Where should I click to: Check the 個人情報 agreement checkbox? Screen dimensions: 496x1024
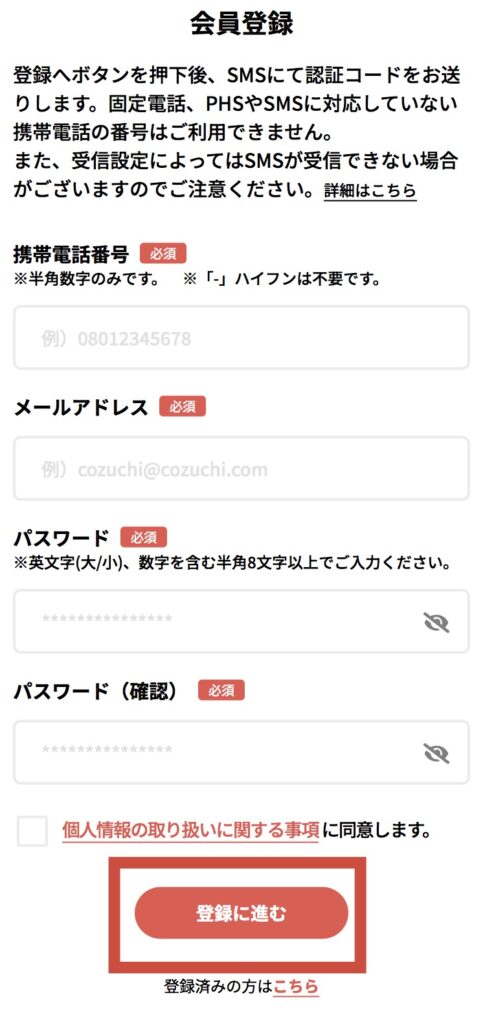coord(32,831)
